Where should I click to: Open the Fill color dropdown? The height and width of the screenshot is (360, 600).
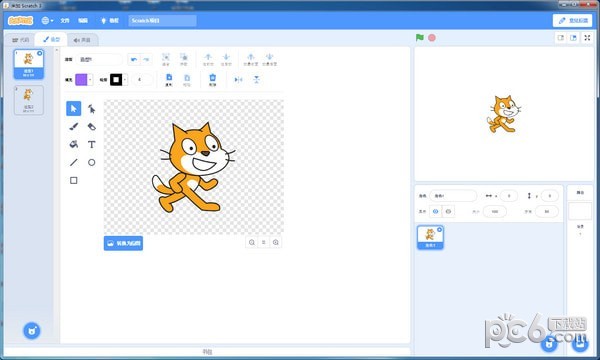(x=90, y=80)
